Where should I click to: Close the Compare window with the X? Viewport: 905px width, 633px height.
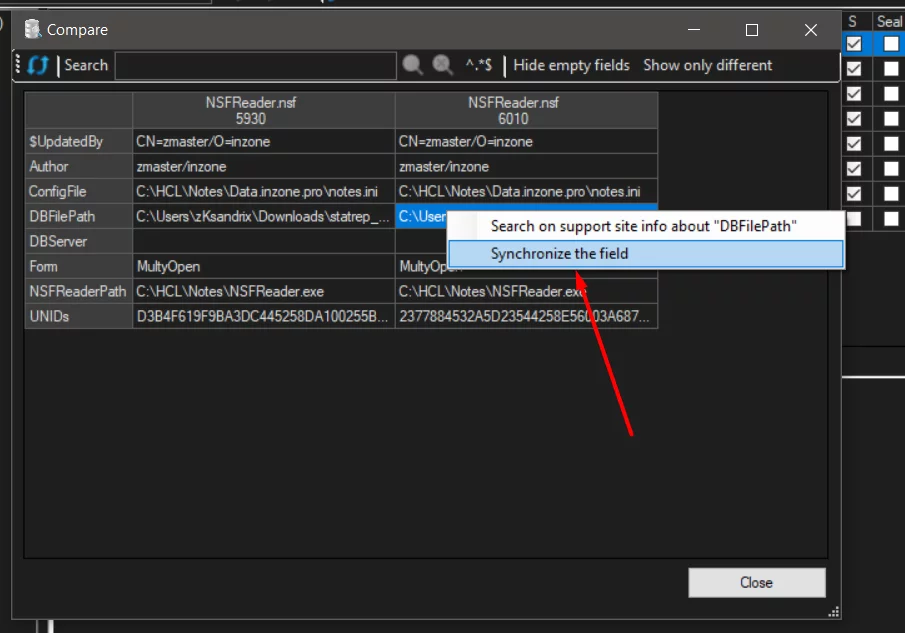pos(810,30)
